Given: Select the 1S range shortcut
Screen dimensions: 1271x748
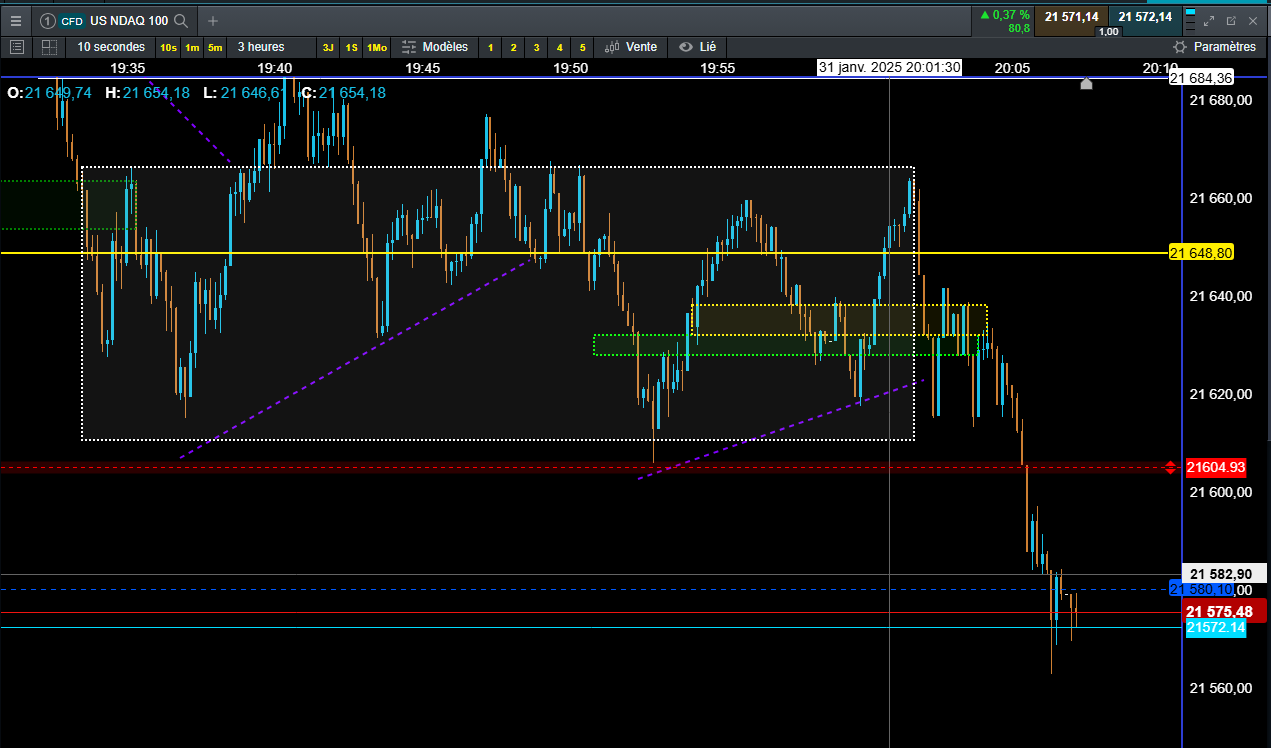Looking at the screenshot, I should tap(351, 47).
